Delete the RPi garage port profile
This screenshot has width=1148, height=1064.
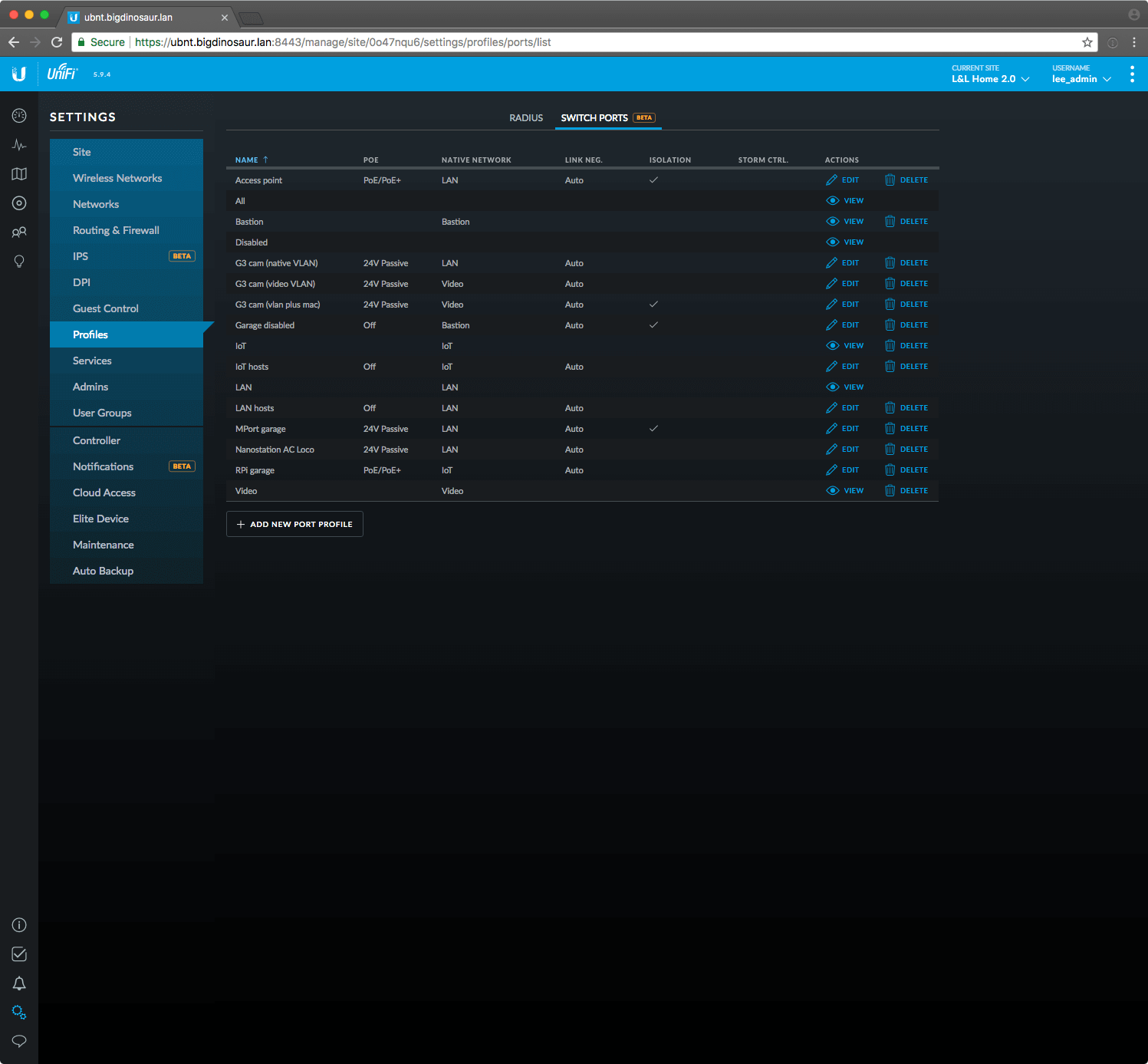[906, 470]
